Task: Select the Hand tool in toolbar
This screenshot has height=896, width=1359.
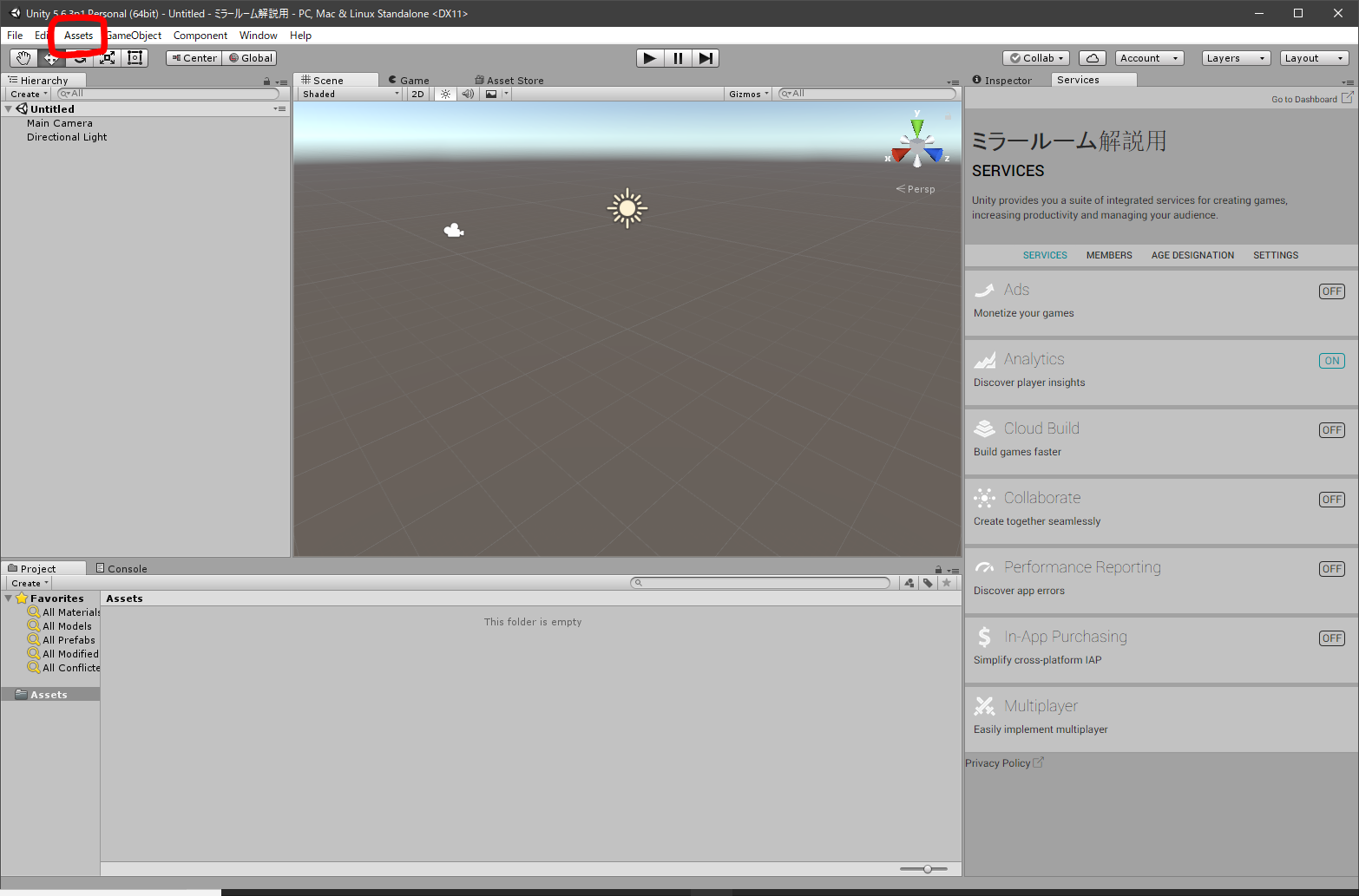Action: tap(23, 58)
